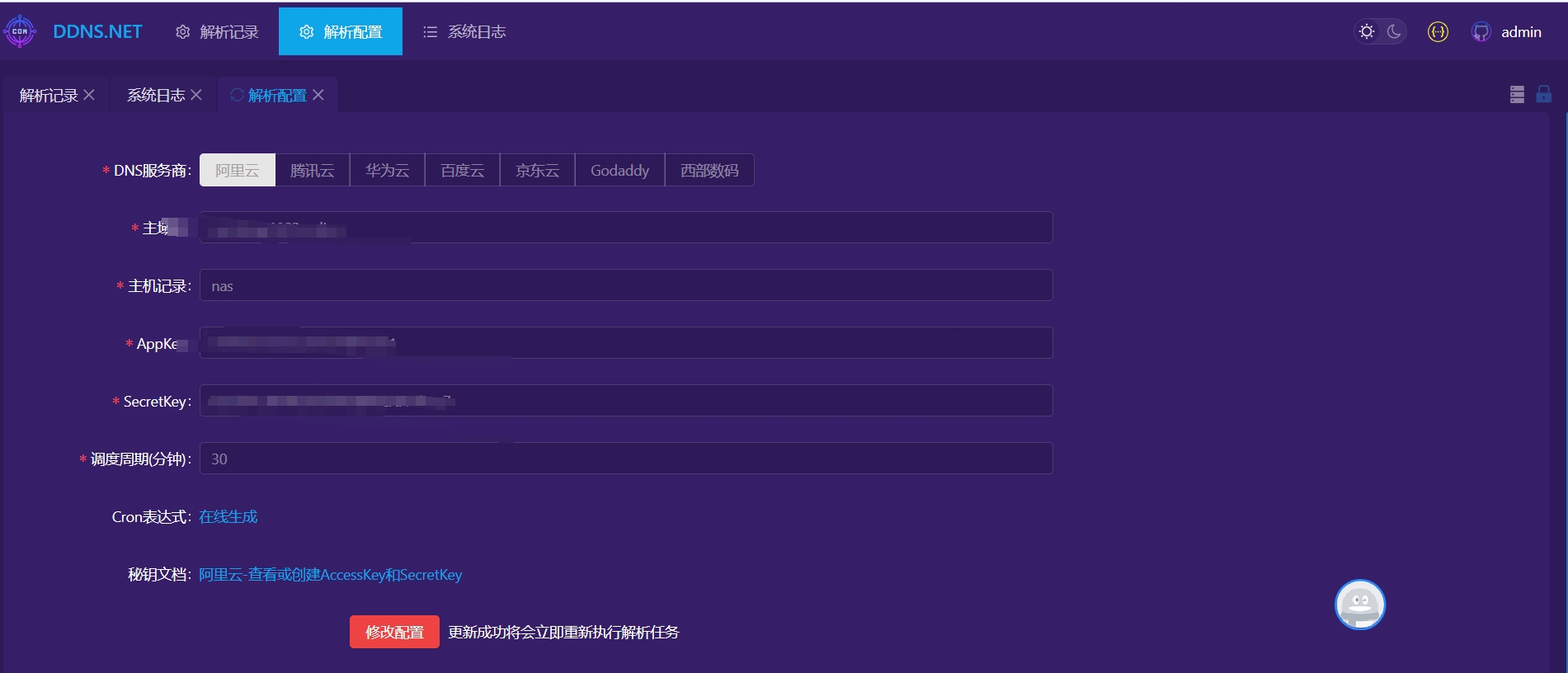Image resolution: width=1568 pixels, height=673 pixels.
Task: Select 腾讯云 as DNS provider
Action: 313,170
